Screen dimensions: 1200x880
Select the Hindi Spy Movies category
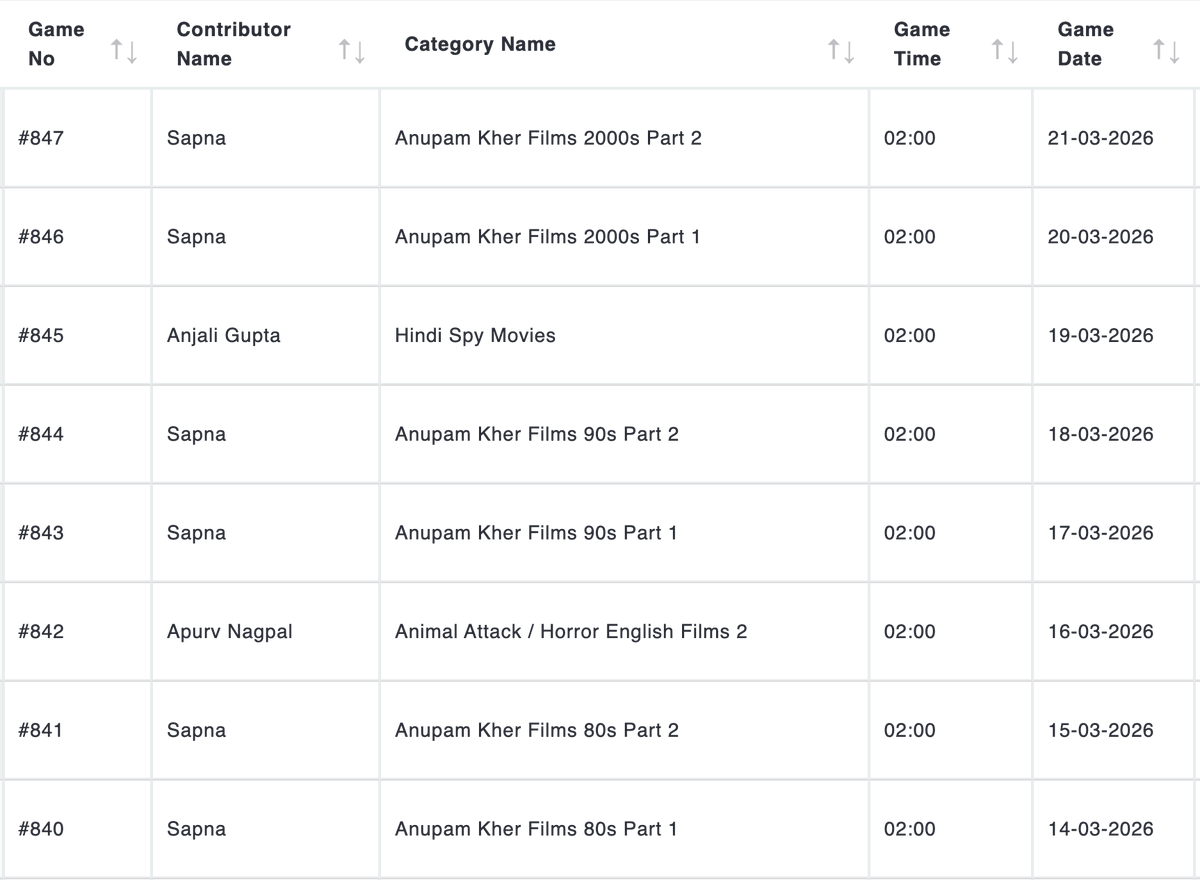pos(475,336)
